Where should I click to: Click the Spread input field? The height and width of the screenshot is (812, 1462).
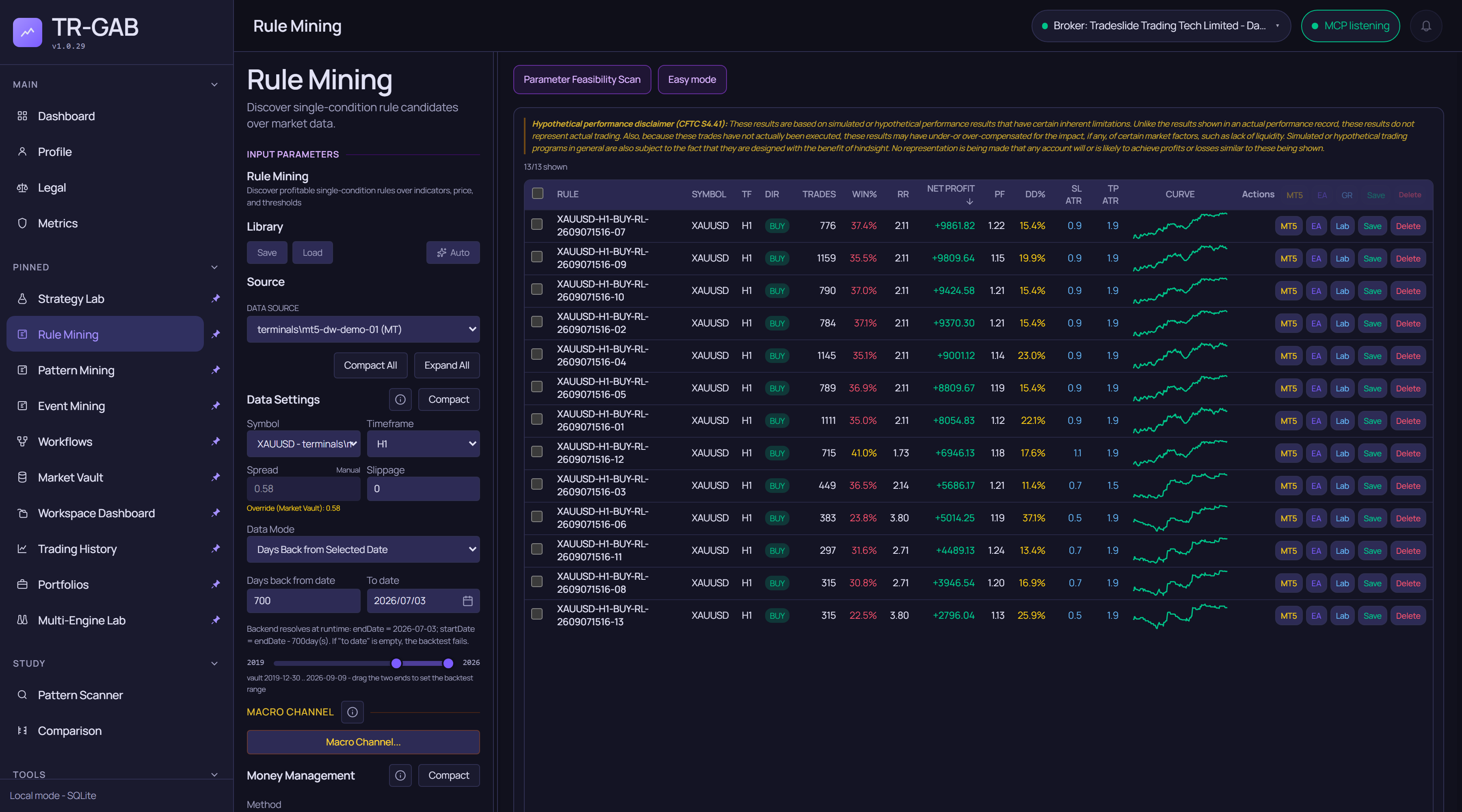(304, 488)
